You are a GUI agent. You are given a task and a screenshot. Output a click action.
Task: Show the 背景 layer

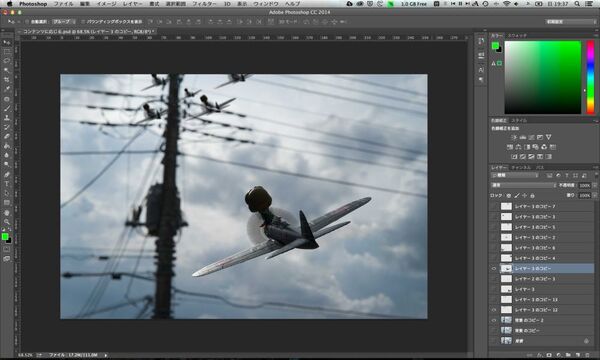coord(494,341)
